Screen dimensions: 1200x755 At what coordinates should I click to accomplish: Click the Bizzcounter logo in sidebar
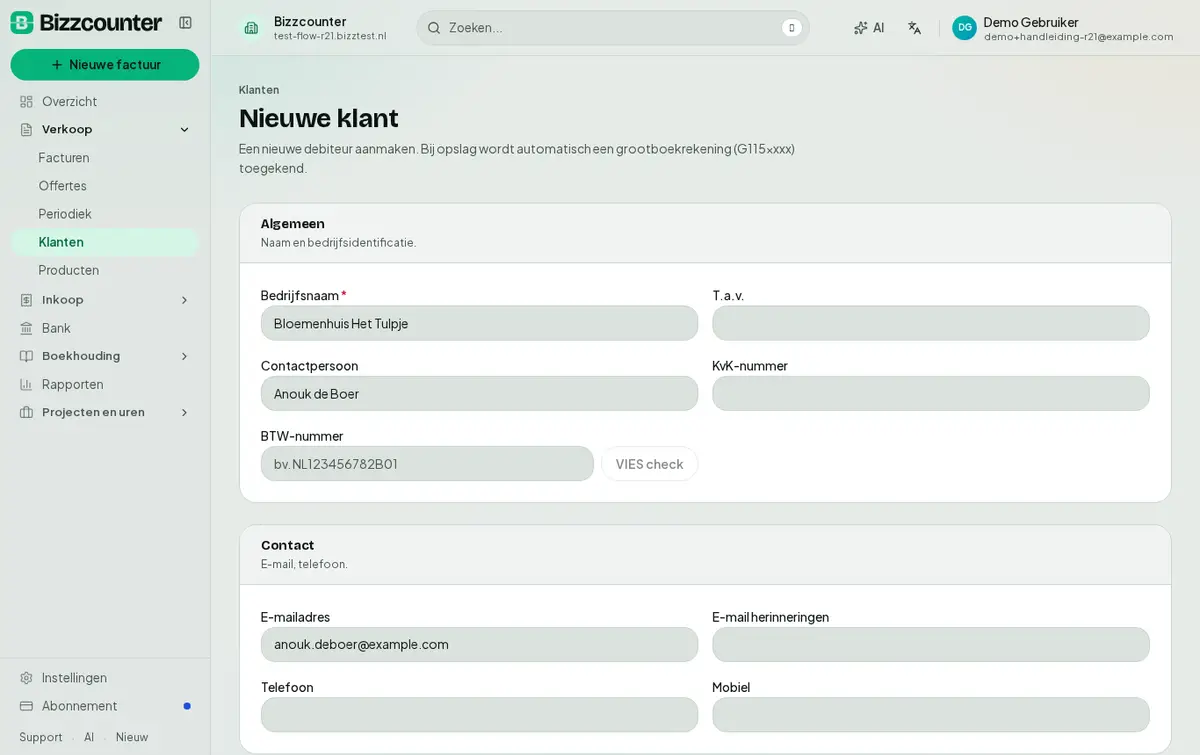(86, 22)
